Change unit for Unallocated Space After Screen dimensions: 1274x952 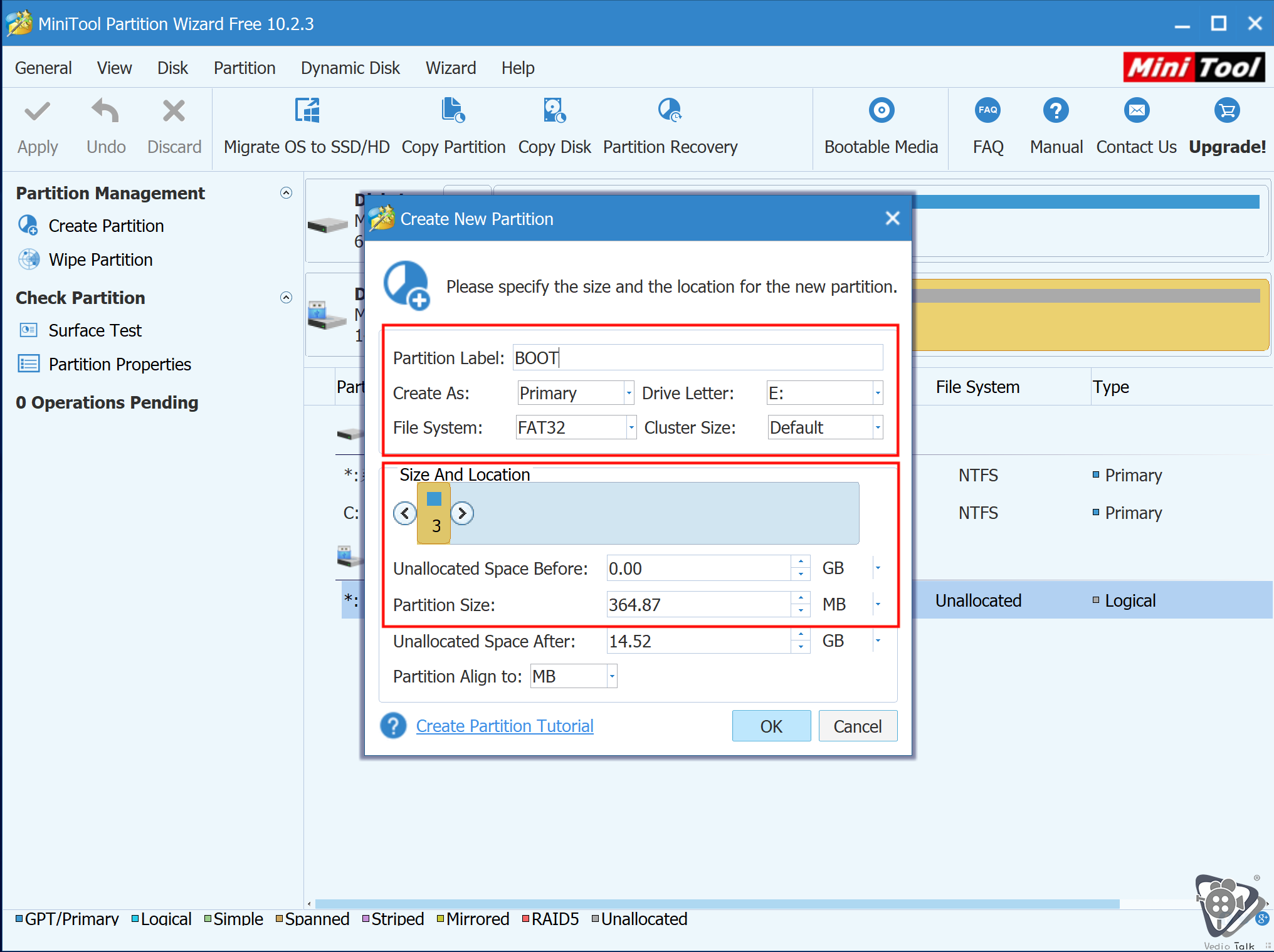coord(877,641)
